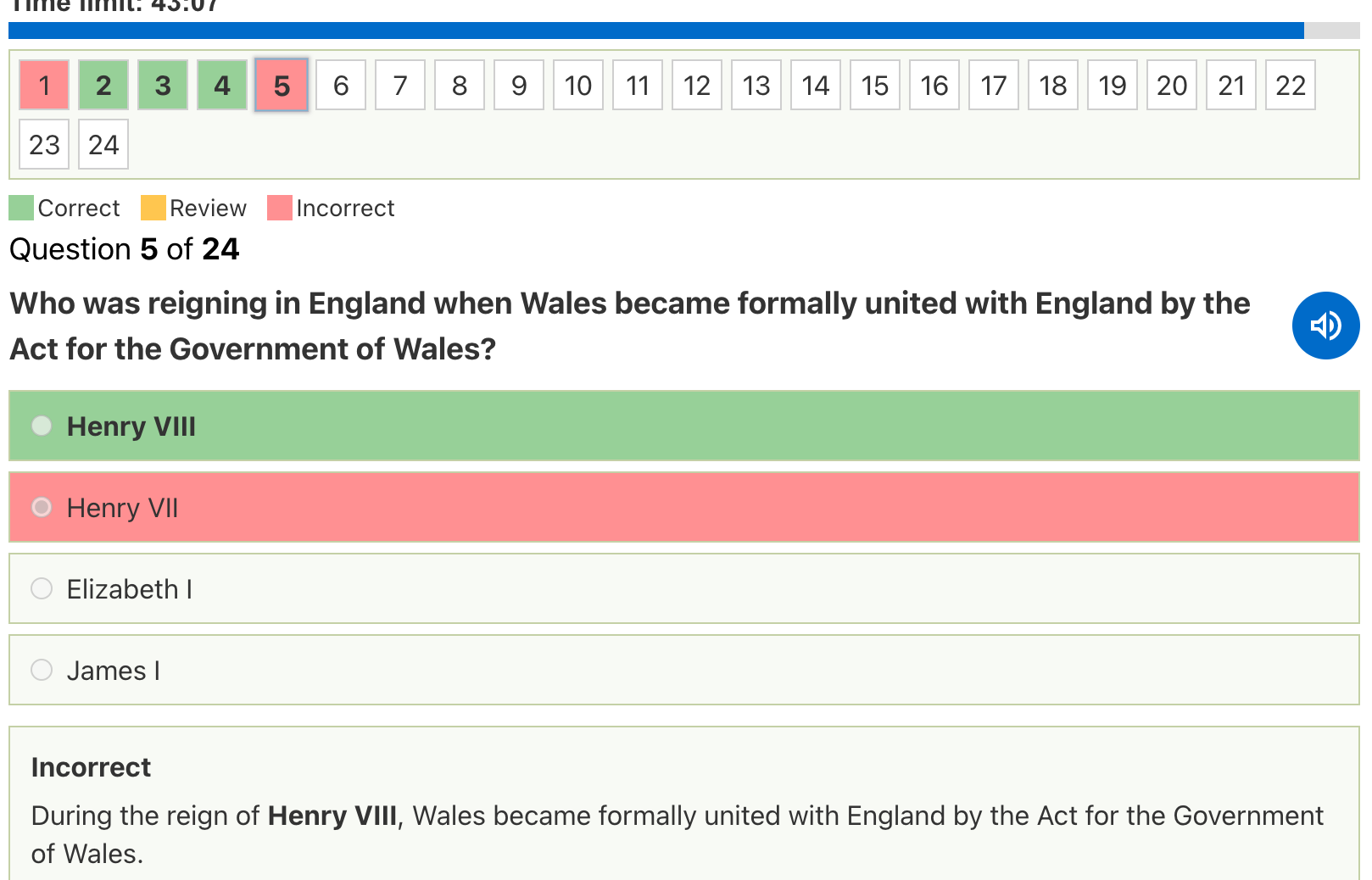
Task: Choose the Elizabeth I radio option
Action: click(x=42, y=588)
